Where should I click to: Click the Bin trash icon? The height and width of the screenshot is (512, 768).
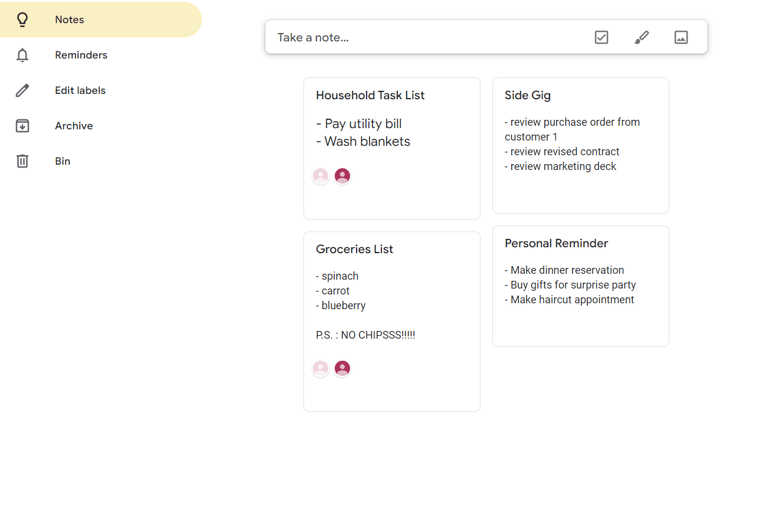(22, 161)
